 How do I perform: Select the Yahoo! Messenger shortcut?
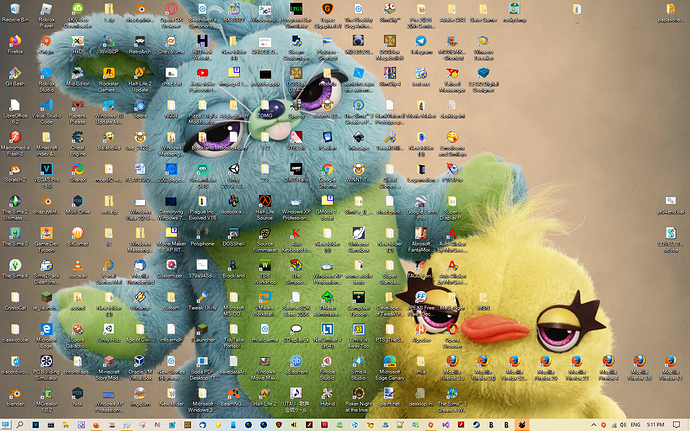(452, 80)
